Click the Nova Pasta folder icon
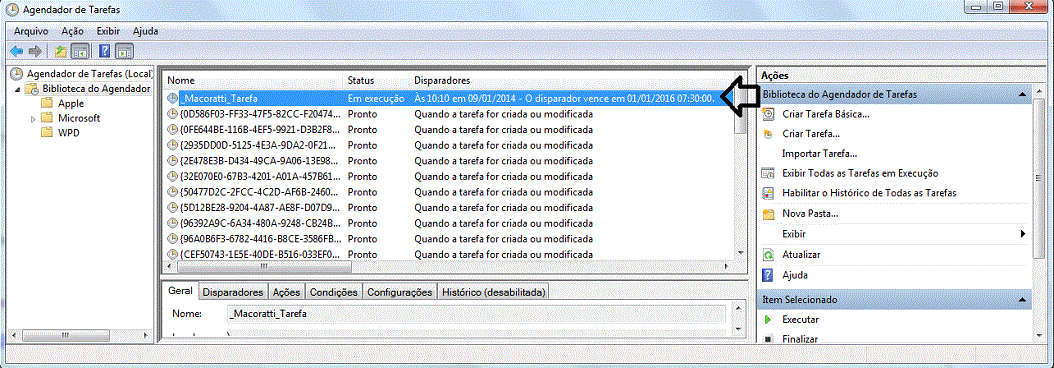The width and height of the screenshot is (1054, 368). pos(768,214)
